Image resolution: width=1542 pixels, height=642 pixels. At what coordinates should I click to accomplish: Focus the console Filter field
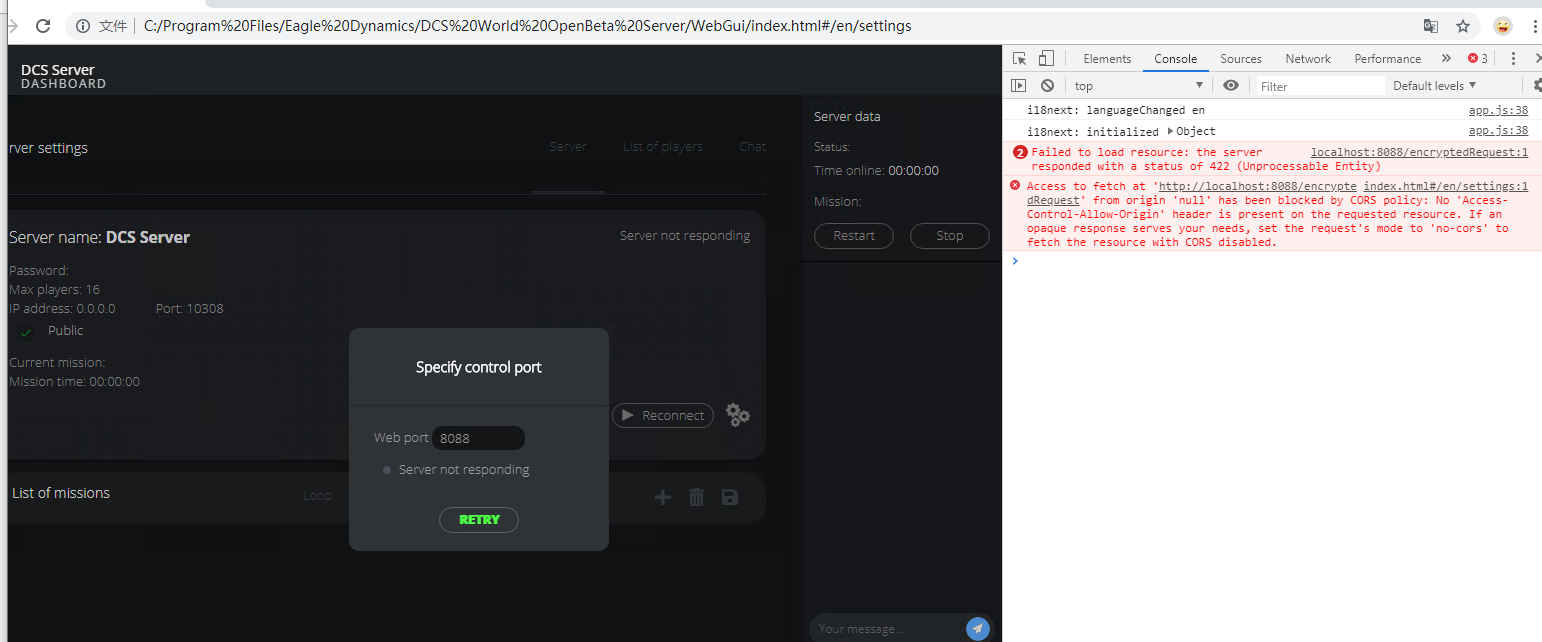click(x=1320, y=86)
